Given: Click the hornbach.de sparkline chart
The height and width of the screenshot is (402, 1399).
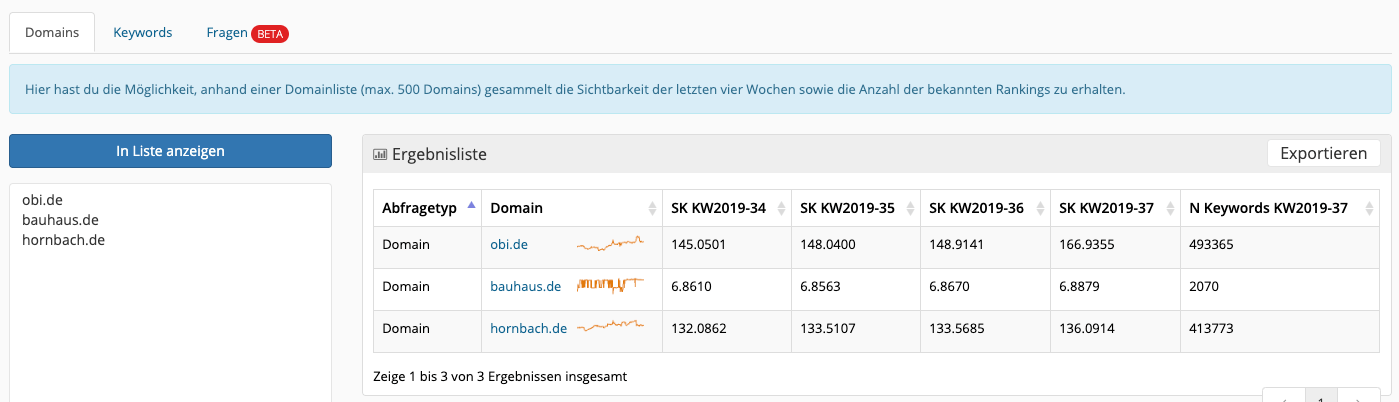Looking at the screenshot, I should (610, 327).
